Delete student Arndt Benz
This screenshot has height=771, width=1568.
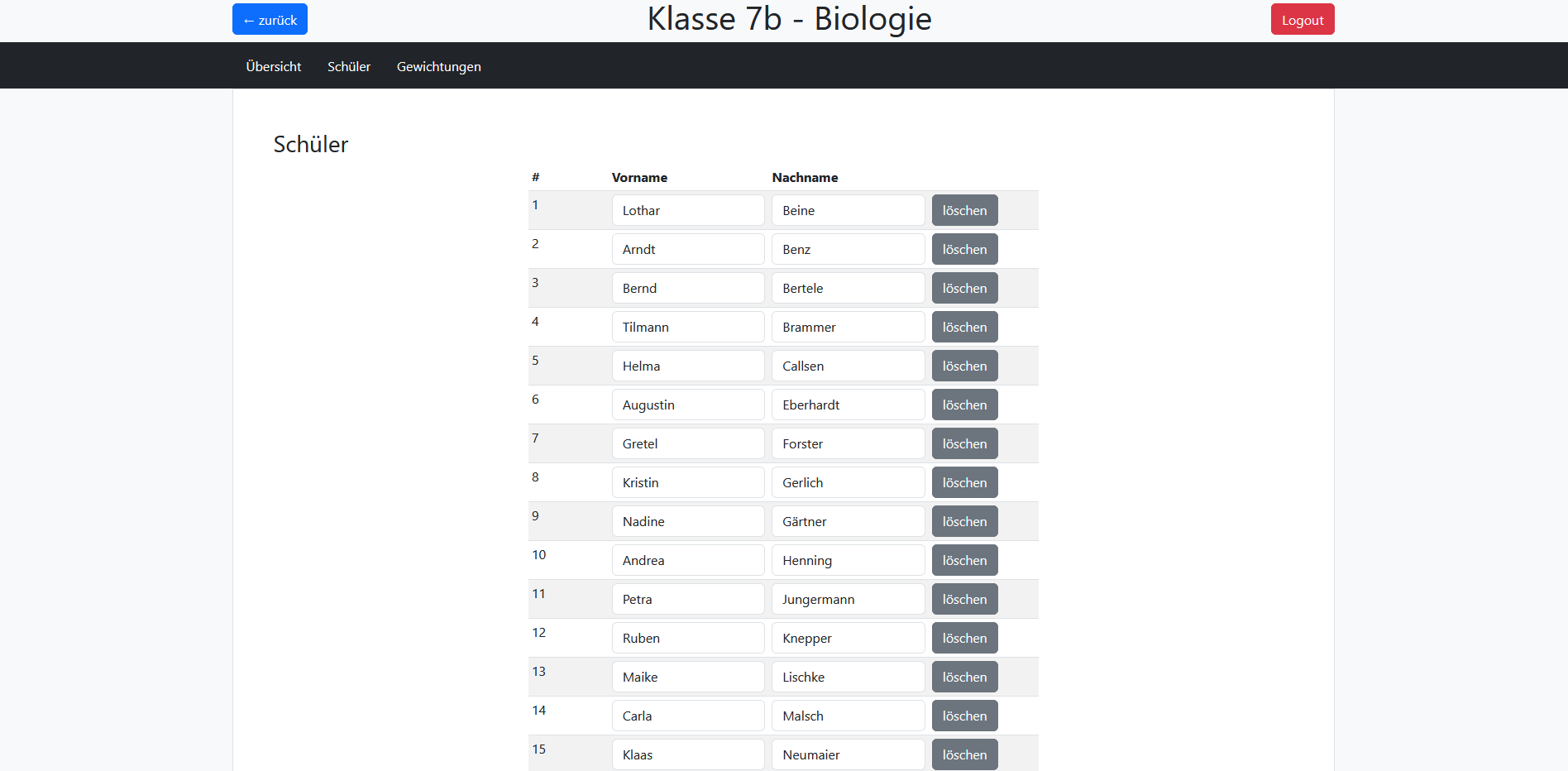click(x=964, y=249)
